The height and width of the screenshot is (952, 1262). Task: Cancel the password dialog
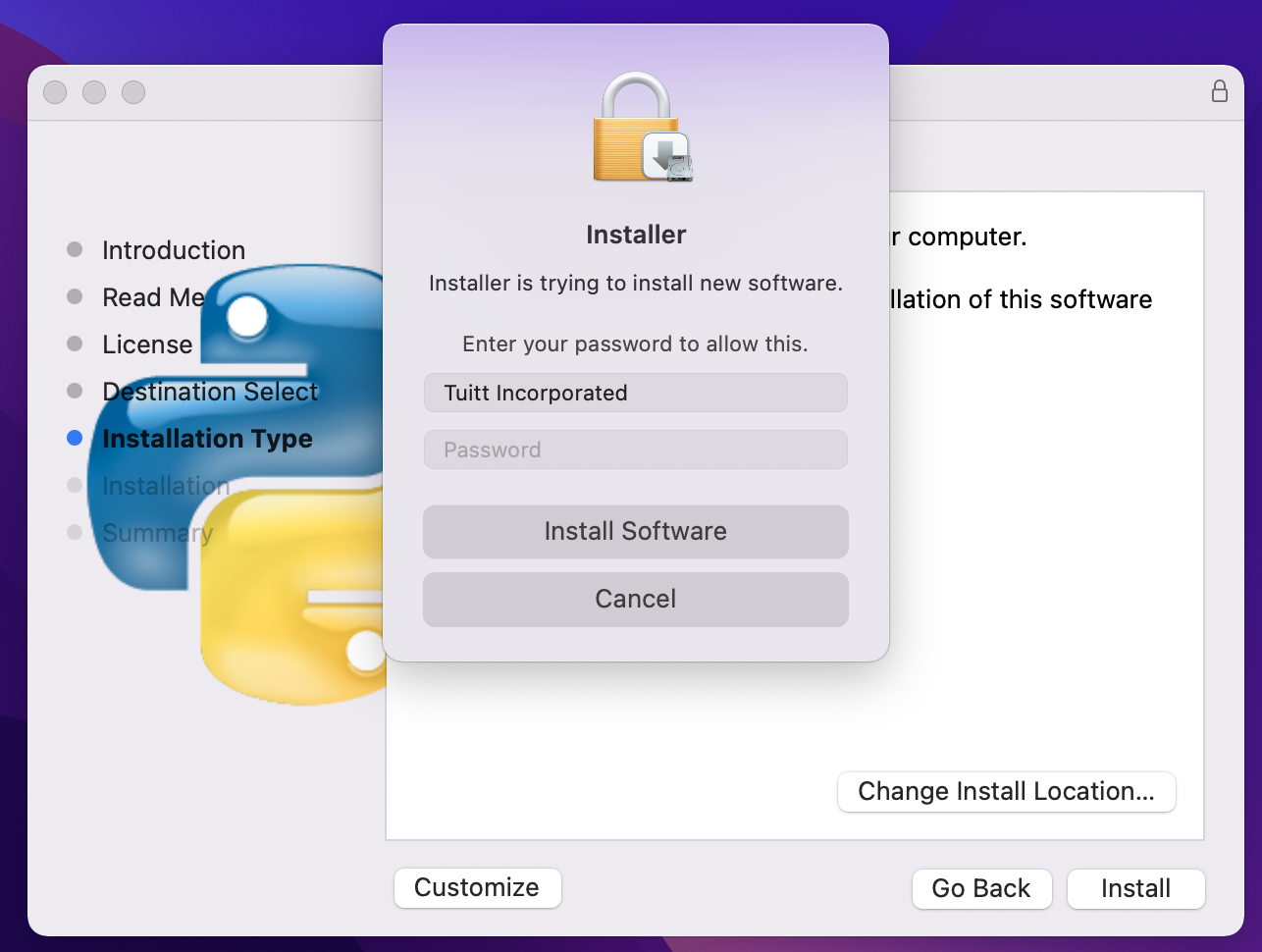(636, 600)
